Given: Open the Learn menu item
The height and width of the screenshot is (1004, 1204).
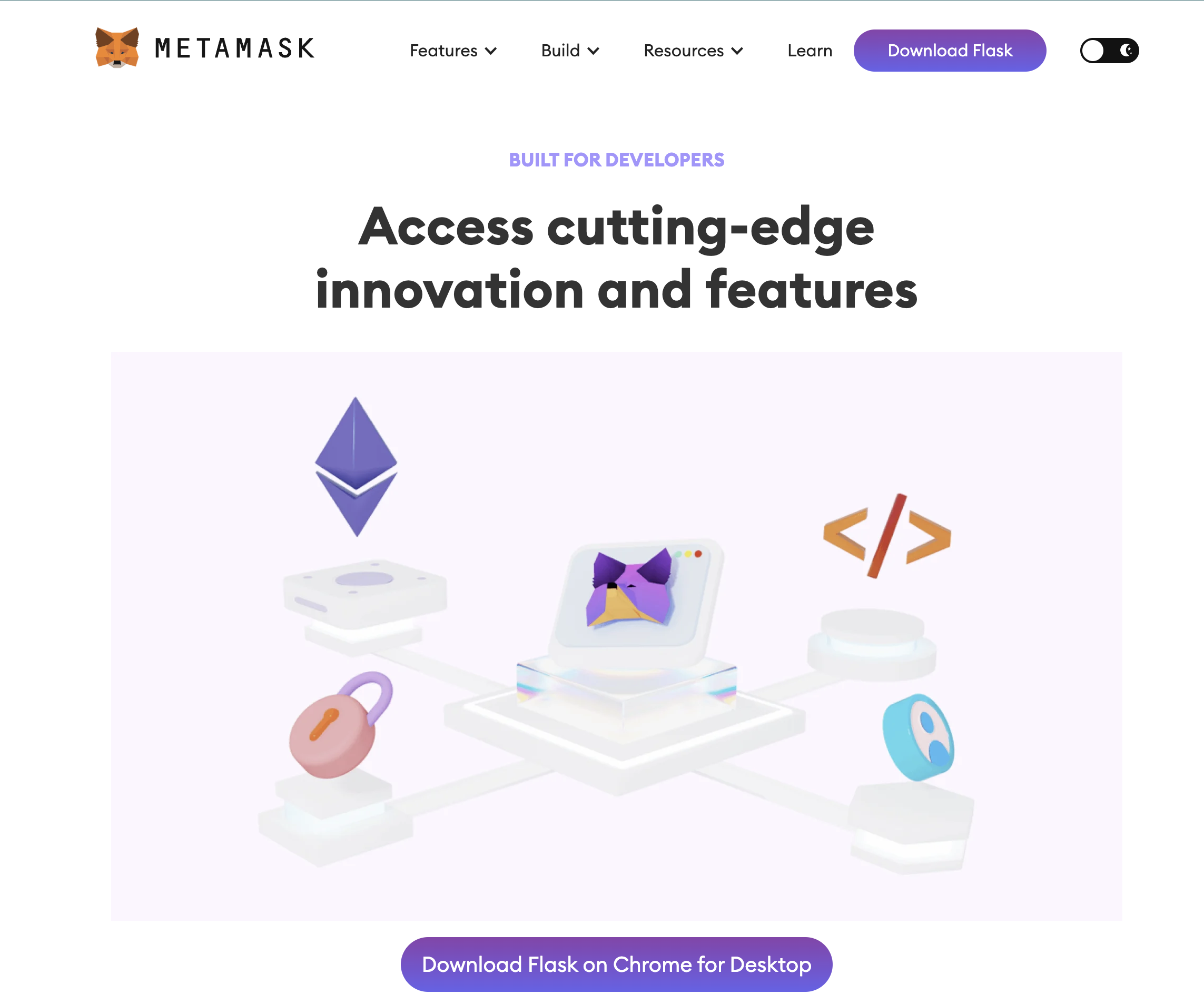Looking at the screenshot, I should [810, 49].
